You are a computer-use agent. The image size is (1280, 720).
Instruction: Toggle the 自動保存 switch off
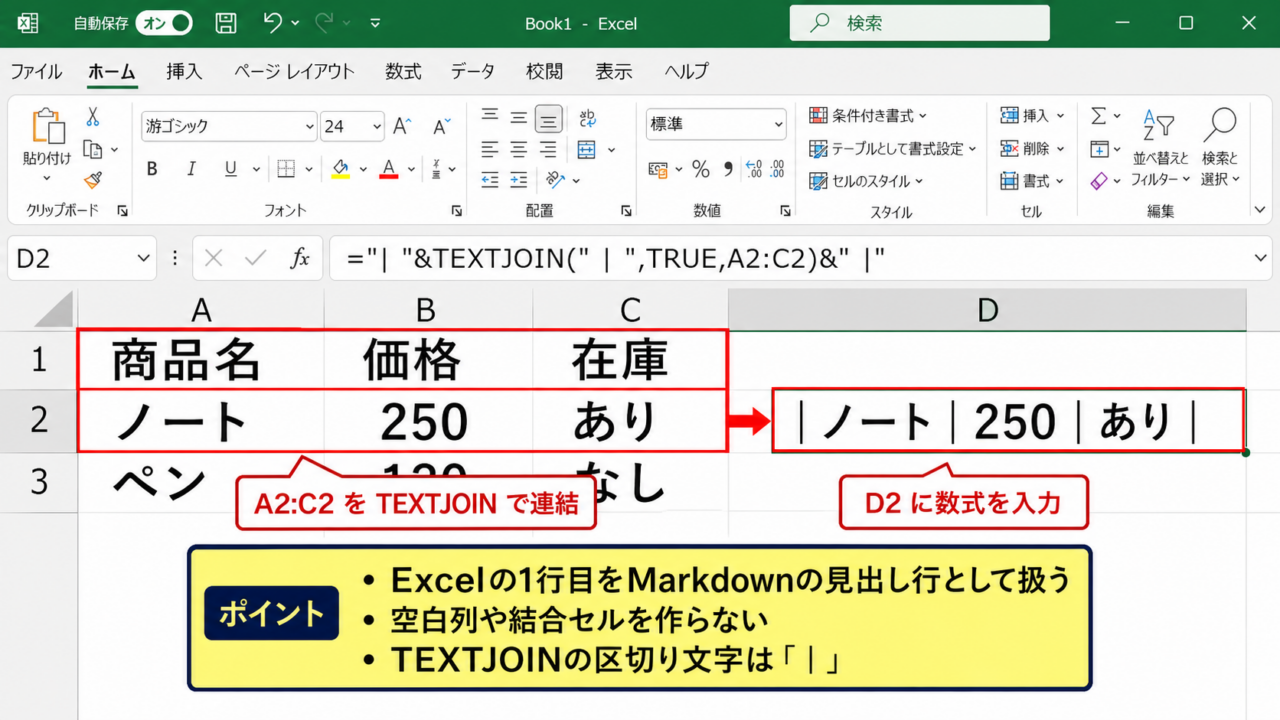(x=164, y=23)
